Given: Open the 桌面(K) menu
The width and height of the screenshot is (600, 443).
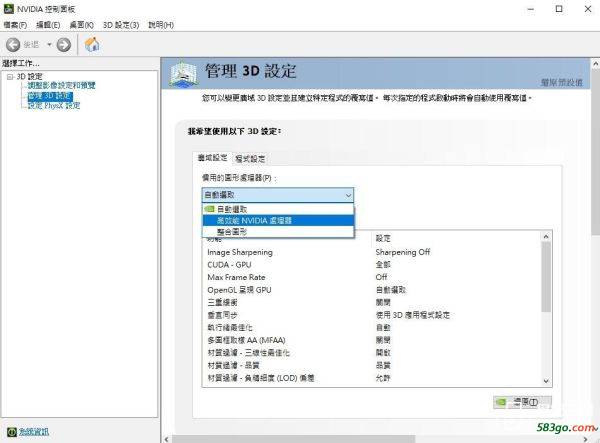Looking at the screenshot, I should (82, 25).
